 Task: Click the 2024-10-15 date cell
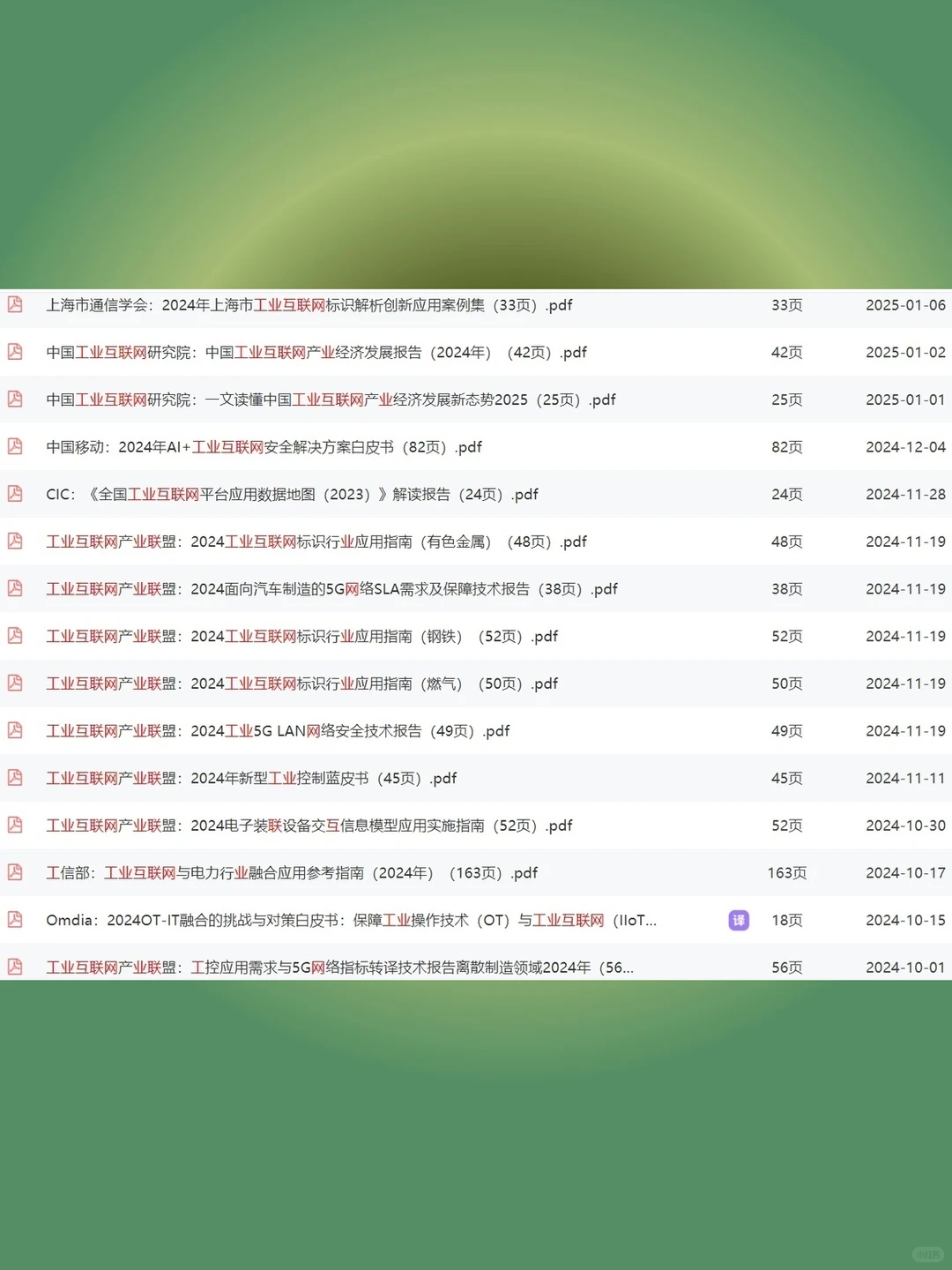pyautogui.click(x=905, y=921)
